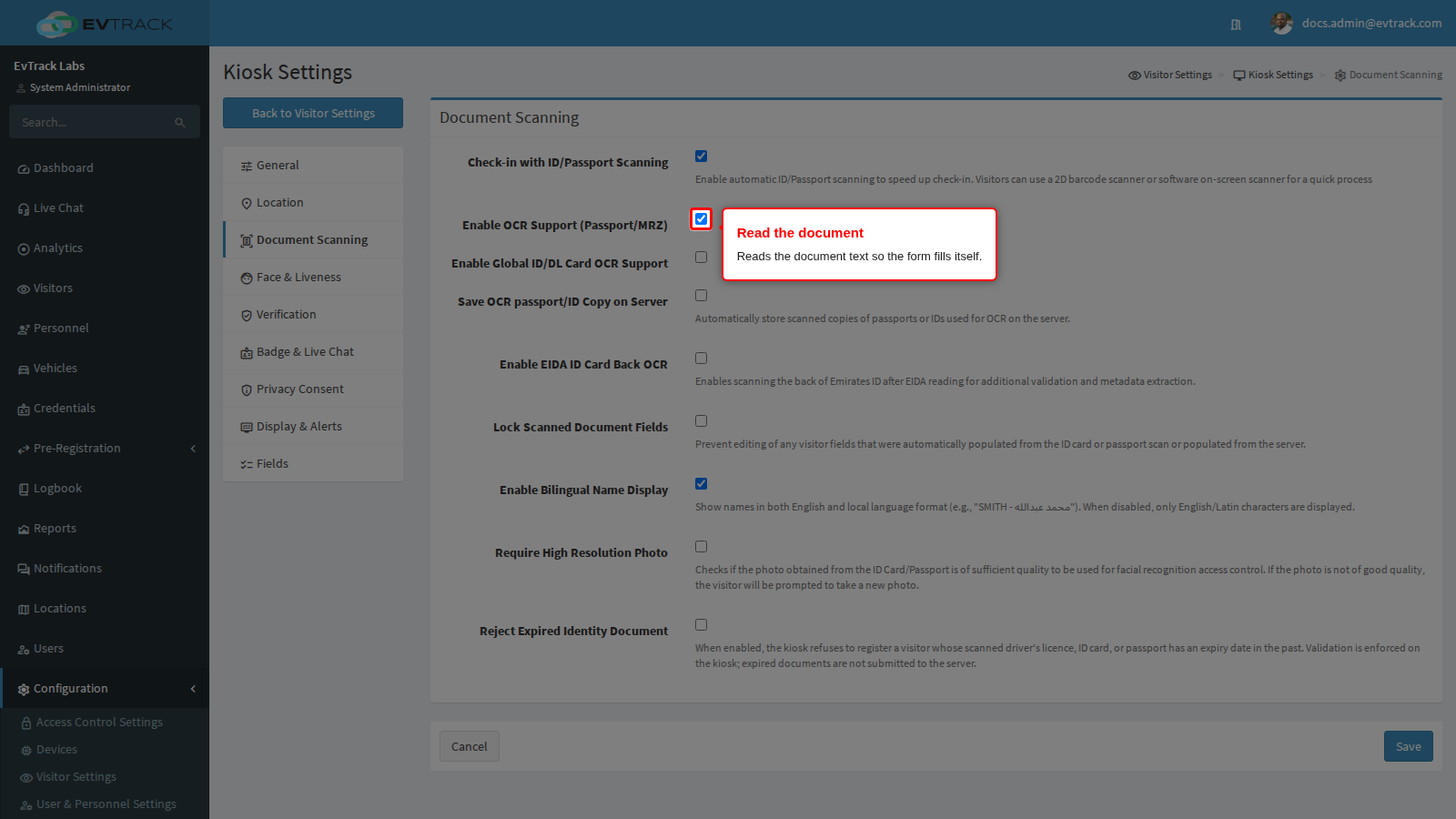Enable Lock Scanned Document Fields checkbox
Viewport: 1456px width, 819px height.
[701, 421]
